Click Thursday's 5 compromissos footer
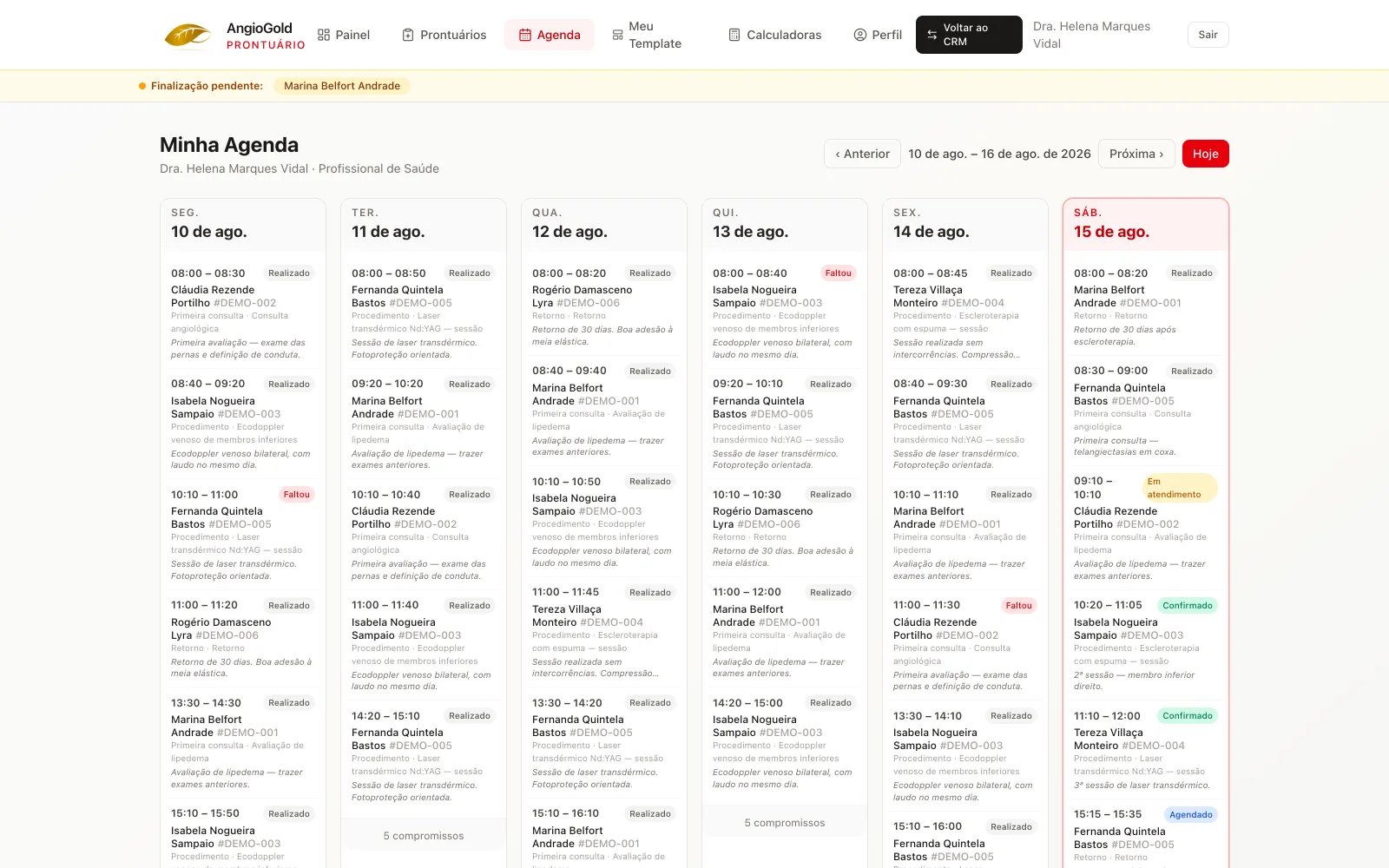This screenshot has width=1389, height=868. pos(785,823)
